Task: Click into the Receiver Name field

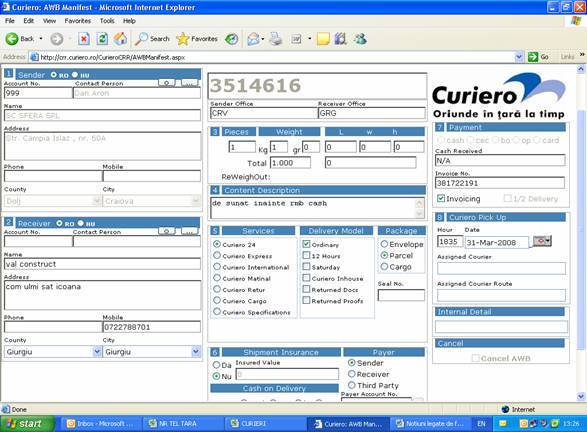Action: [102, 264]
